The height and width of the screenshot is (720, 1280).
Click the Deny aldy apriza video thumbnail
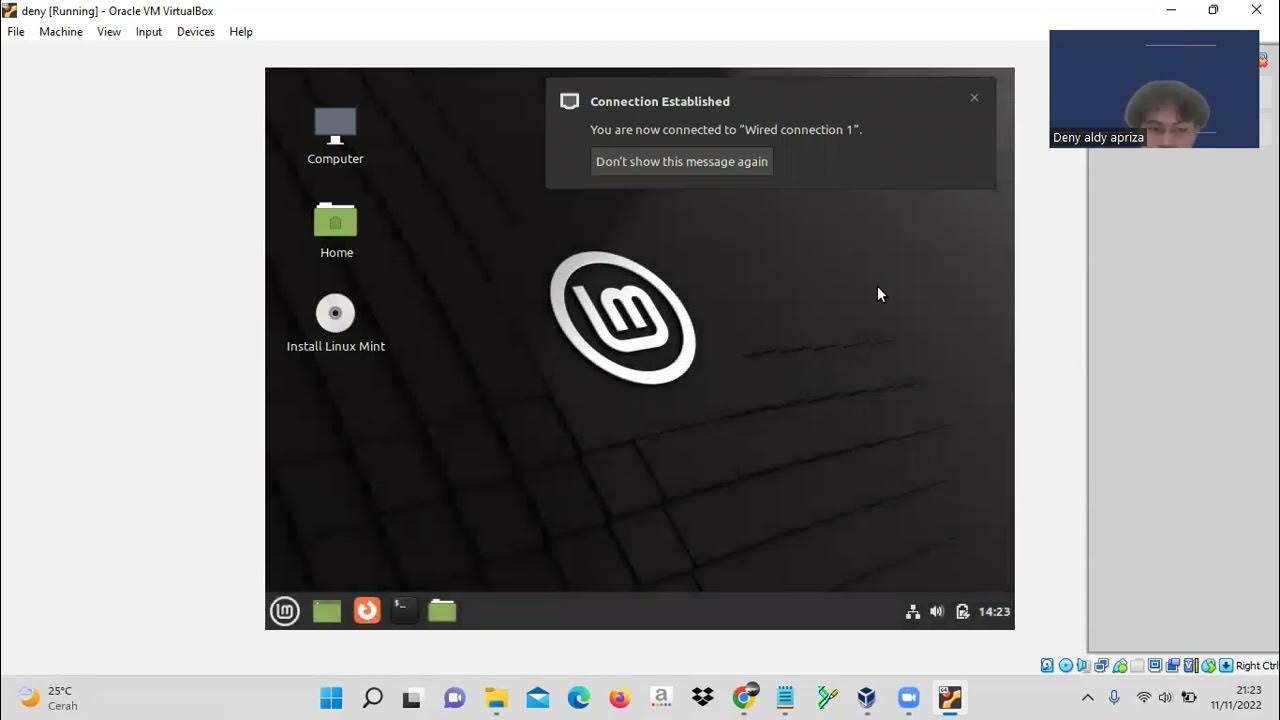pos(1154,89)
